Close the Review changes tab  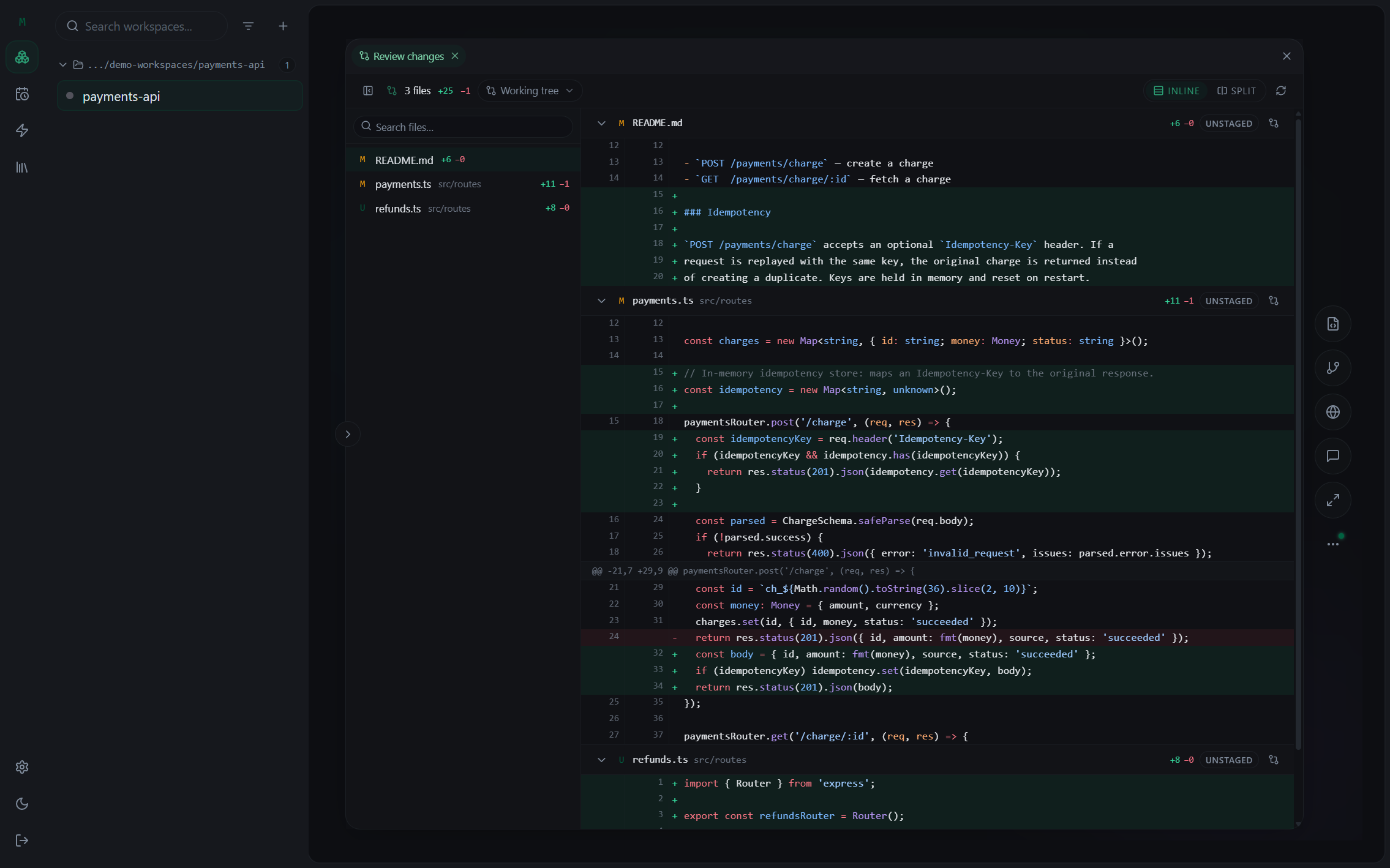click(455, 56)
